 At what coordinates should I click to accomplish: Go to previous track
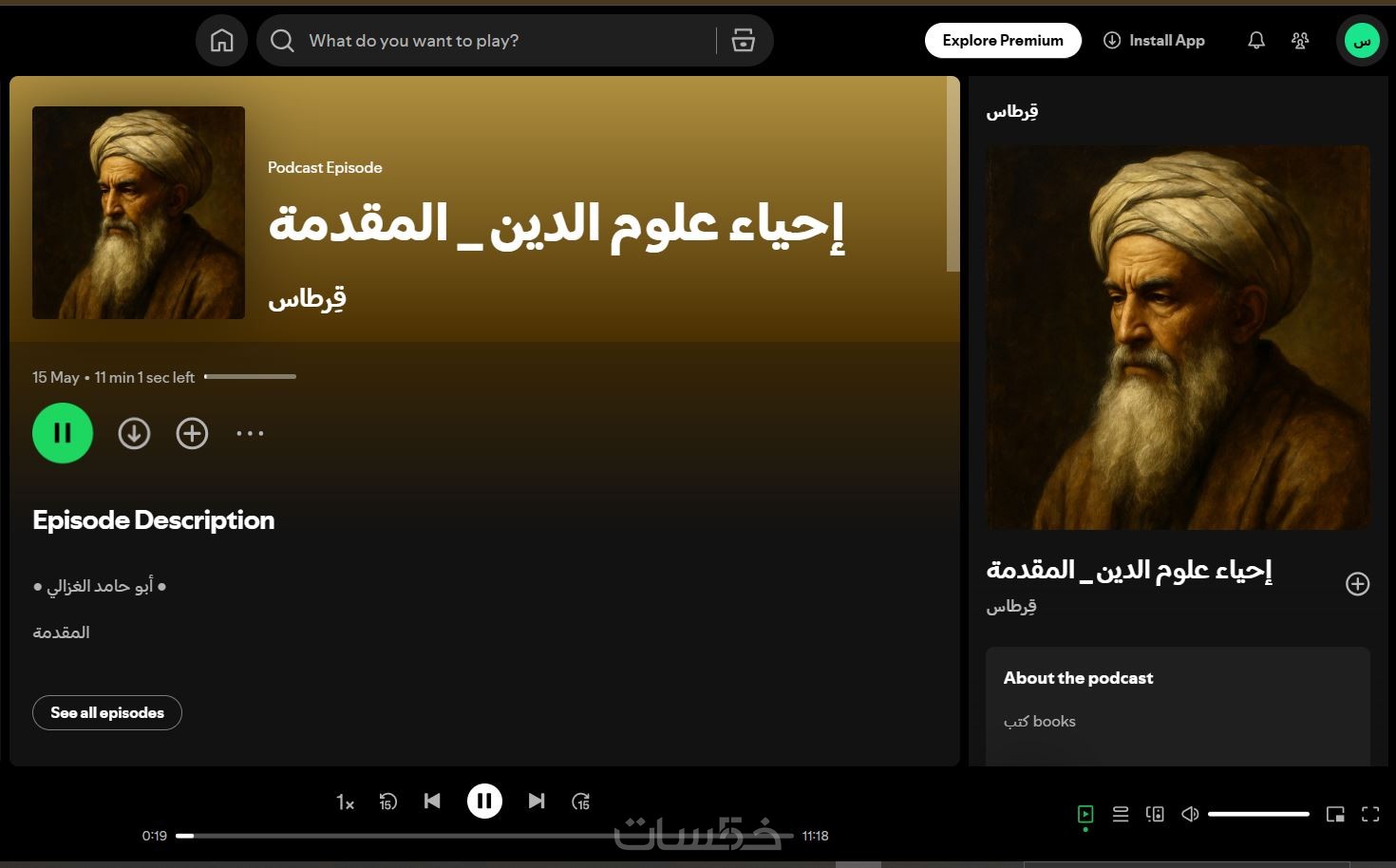click(x=432, y=801)
